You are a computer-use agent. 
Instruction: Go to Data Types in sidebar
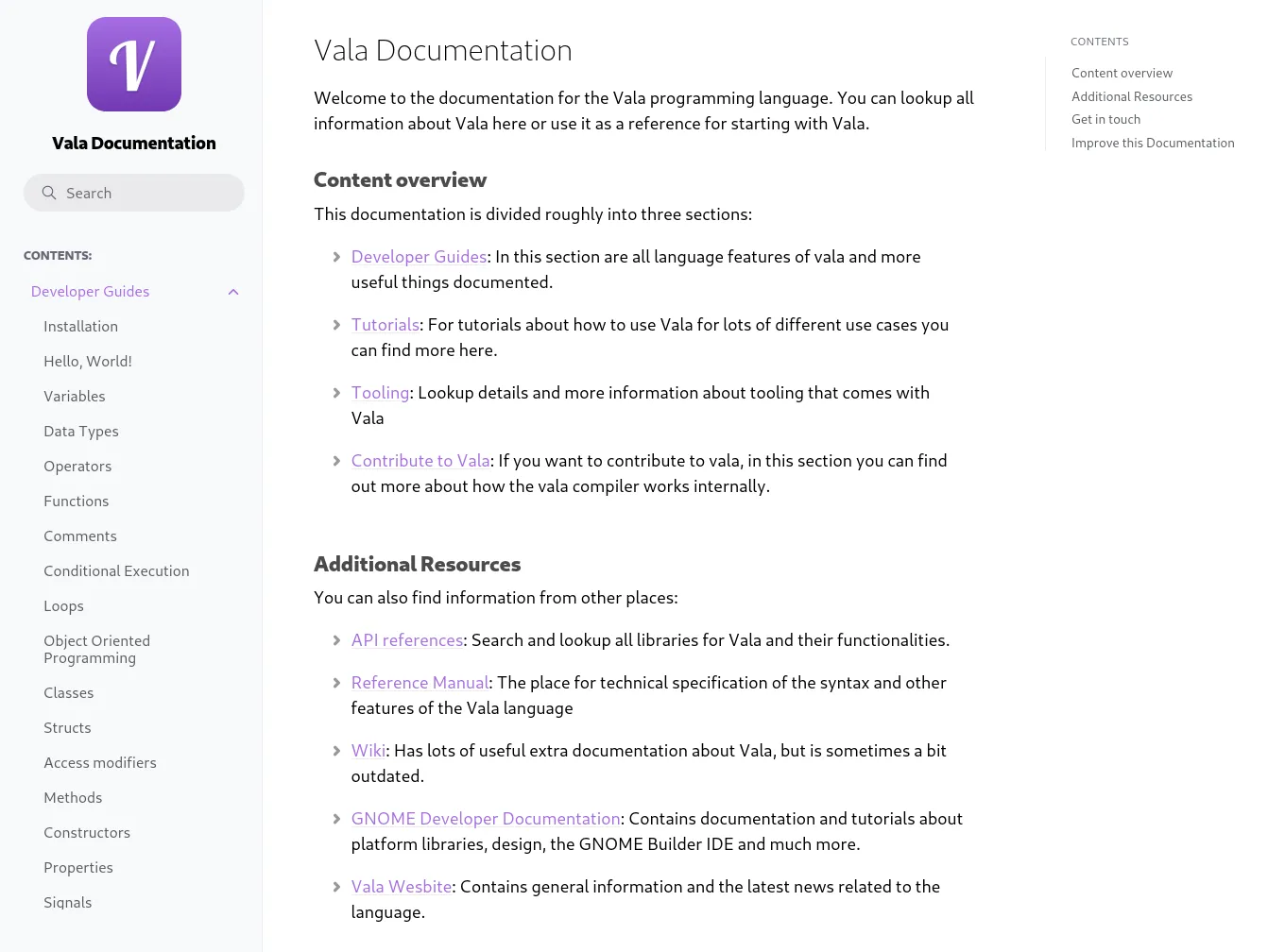click(81, 432)
